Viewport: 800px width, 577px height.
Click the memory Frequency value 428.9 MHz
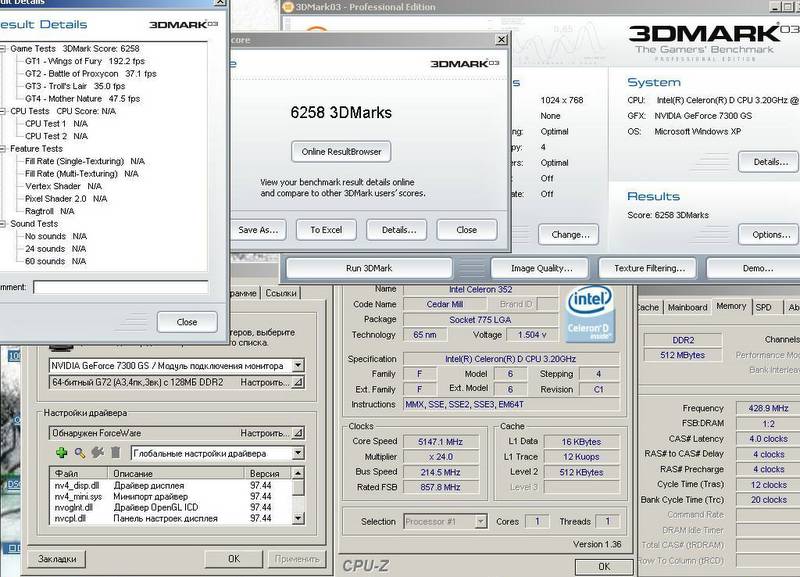[x=768, y=408]
